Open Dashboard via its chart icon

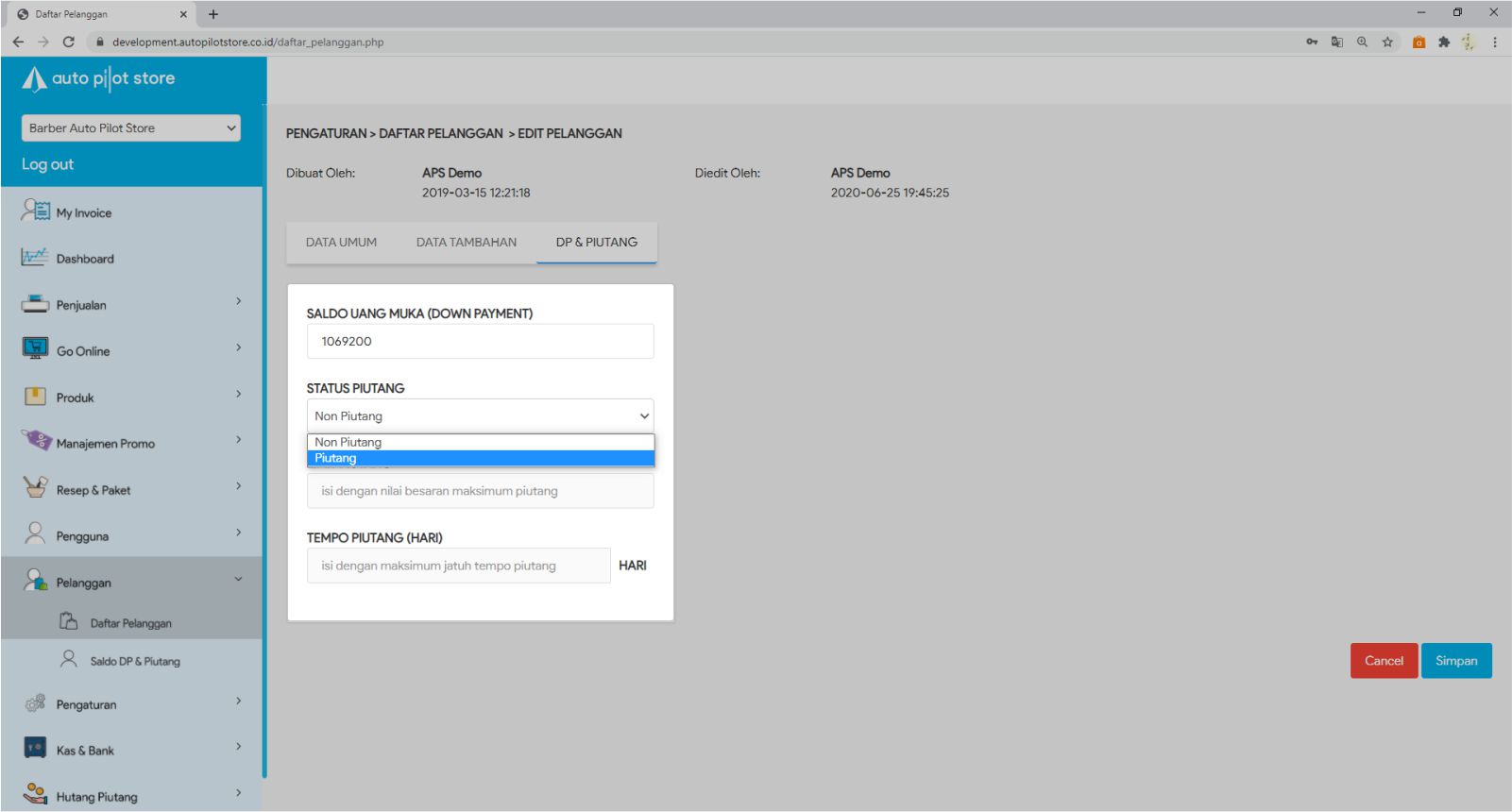tap(34, 257)
